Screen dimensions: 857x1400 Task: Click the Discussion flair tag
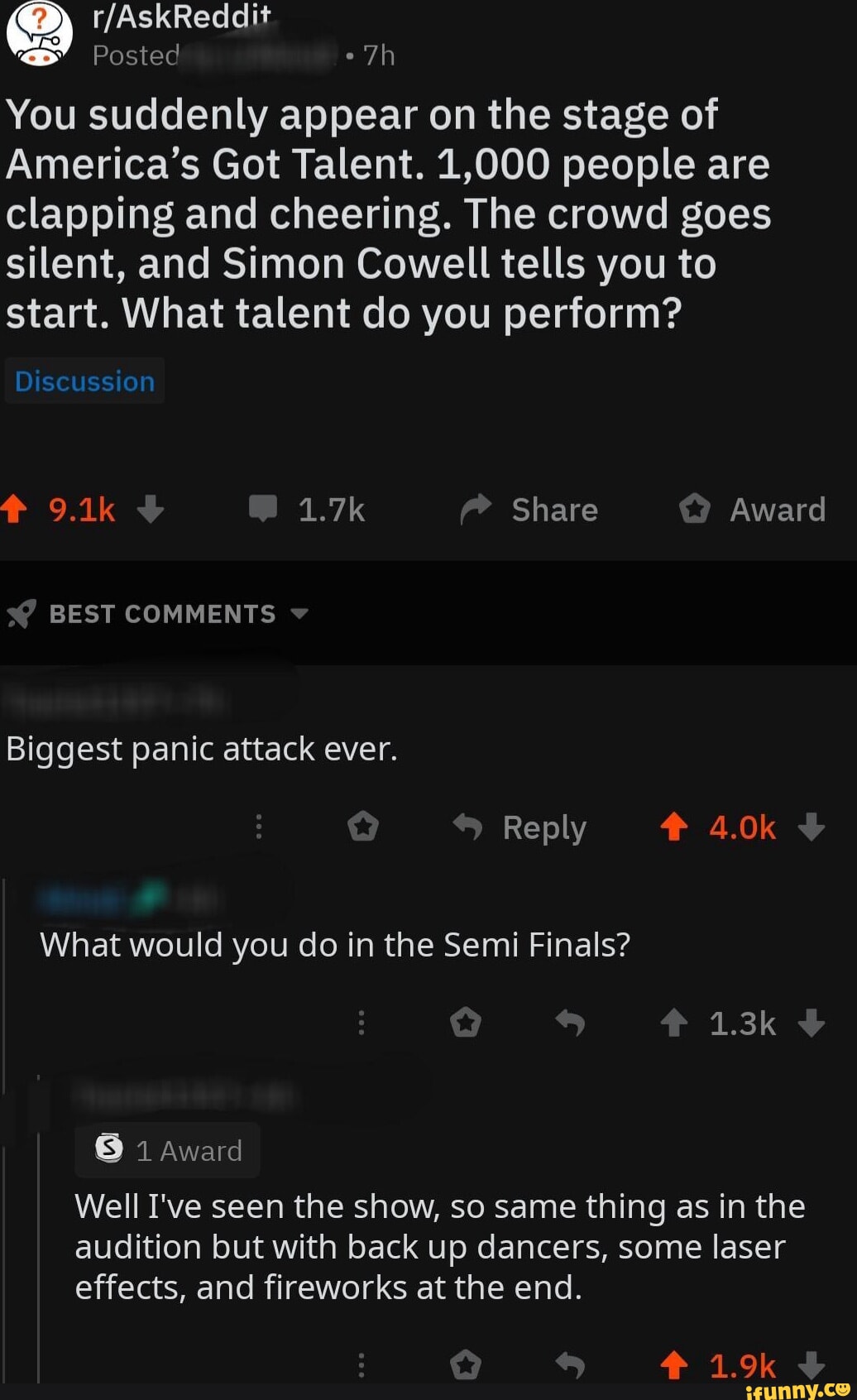pyautogui.click(x=84, y=381)
